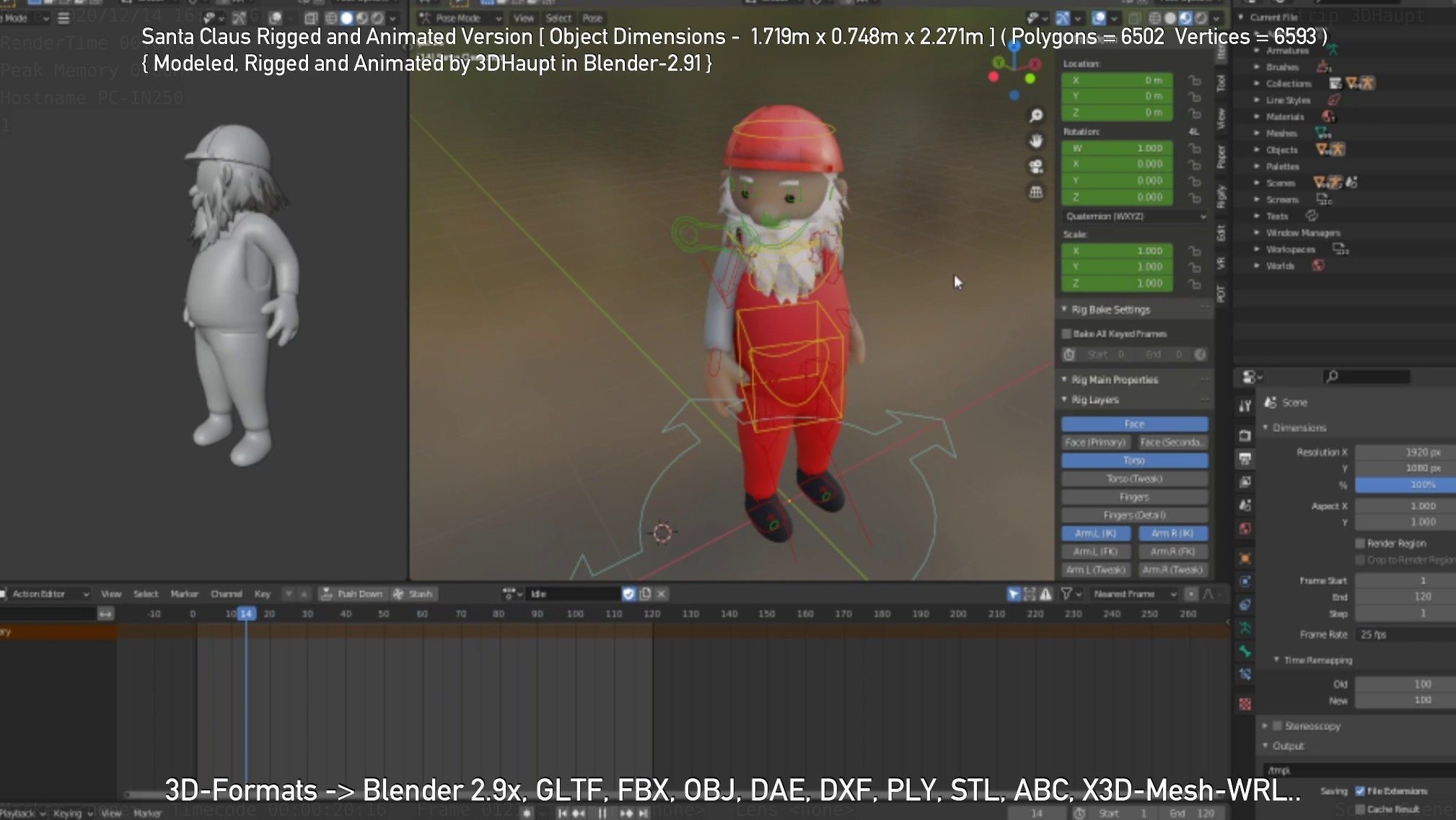Unlink the Idle action with the X icon
The height and width of the screenshot is (820, 1456).
point(661,593)
